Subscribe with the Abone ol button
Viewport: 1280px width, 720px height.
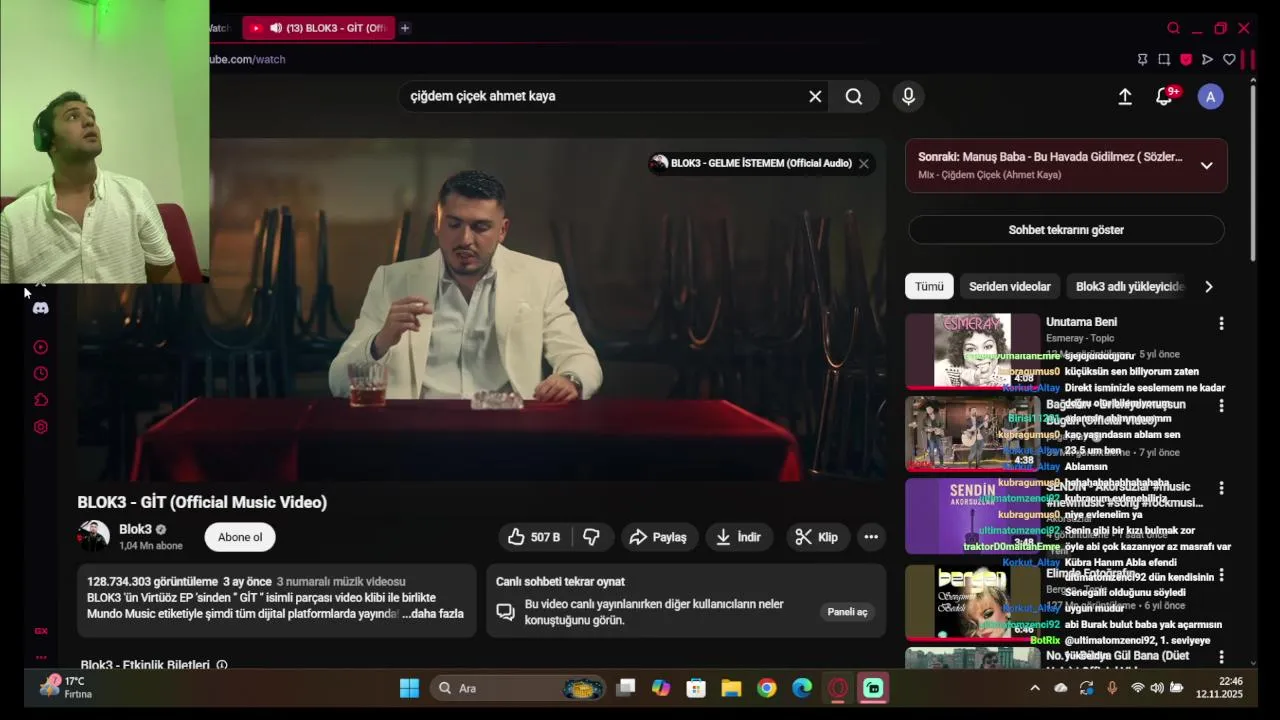240,537
